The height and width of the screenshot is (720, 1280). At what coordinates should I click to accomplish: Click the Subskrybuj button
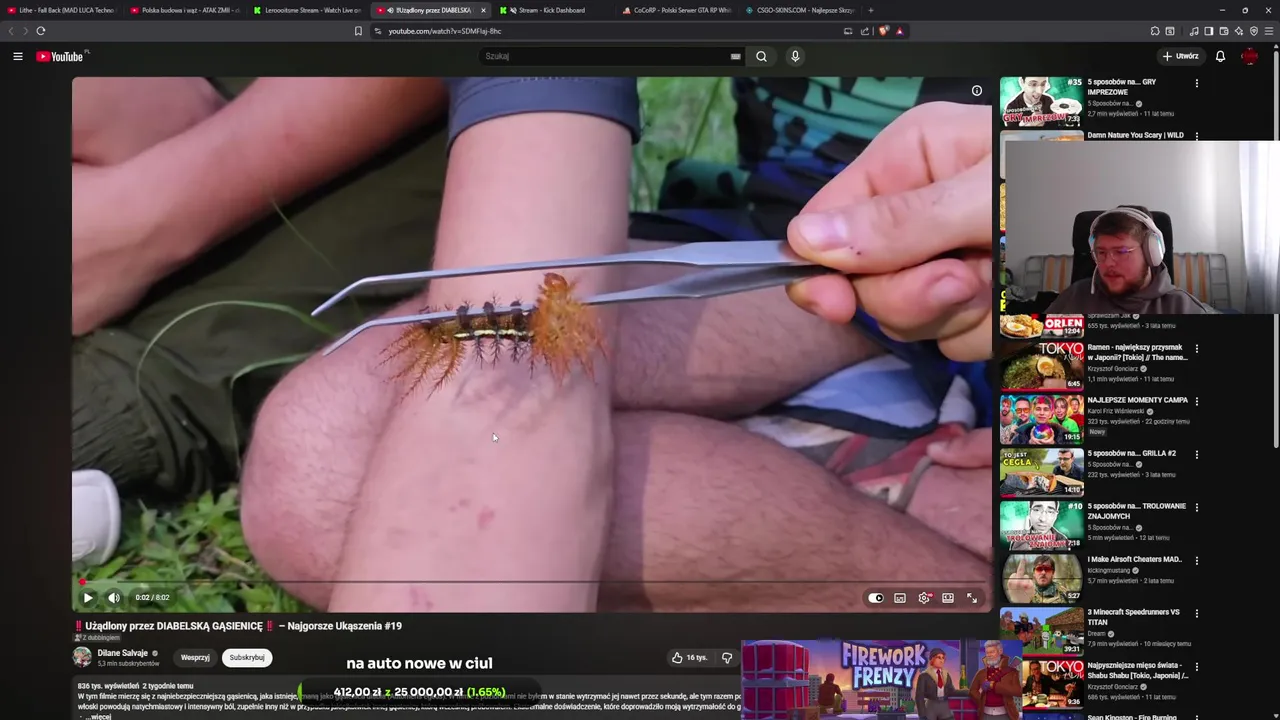point(247,657)
